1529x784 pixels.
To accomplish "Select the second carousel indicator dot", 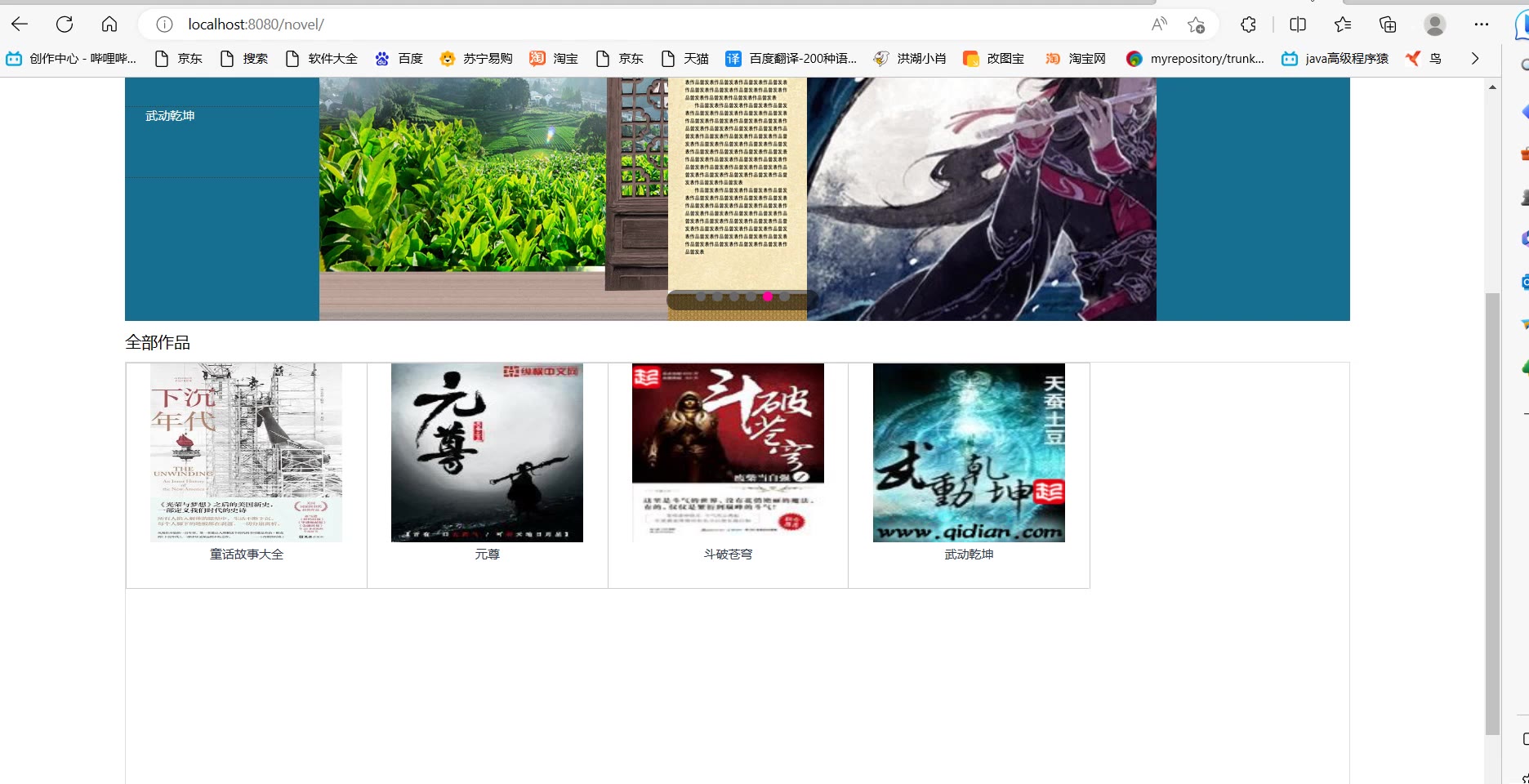I will pos(717,296).
